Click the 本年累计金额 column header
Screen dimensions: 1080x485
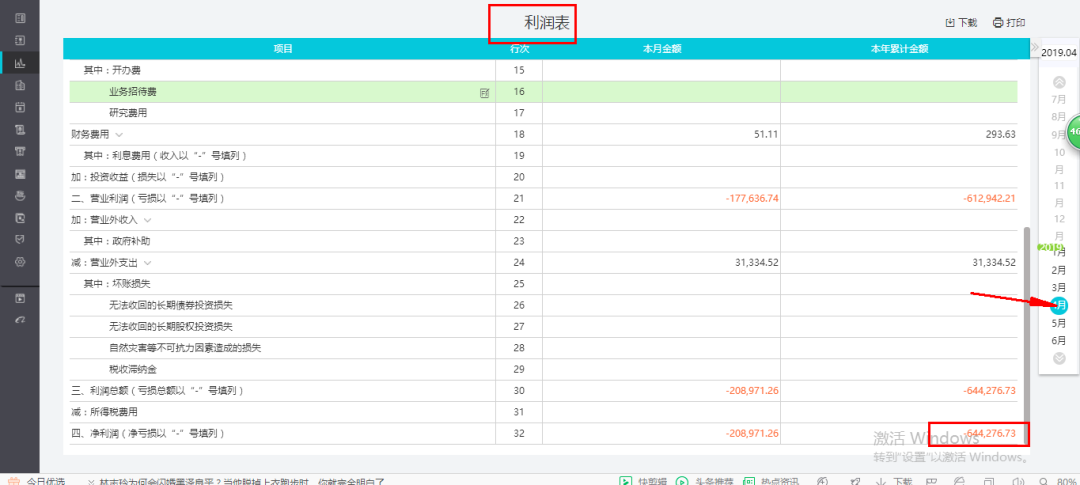pos(899,49)
